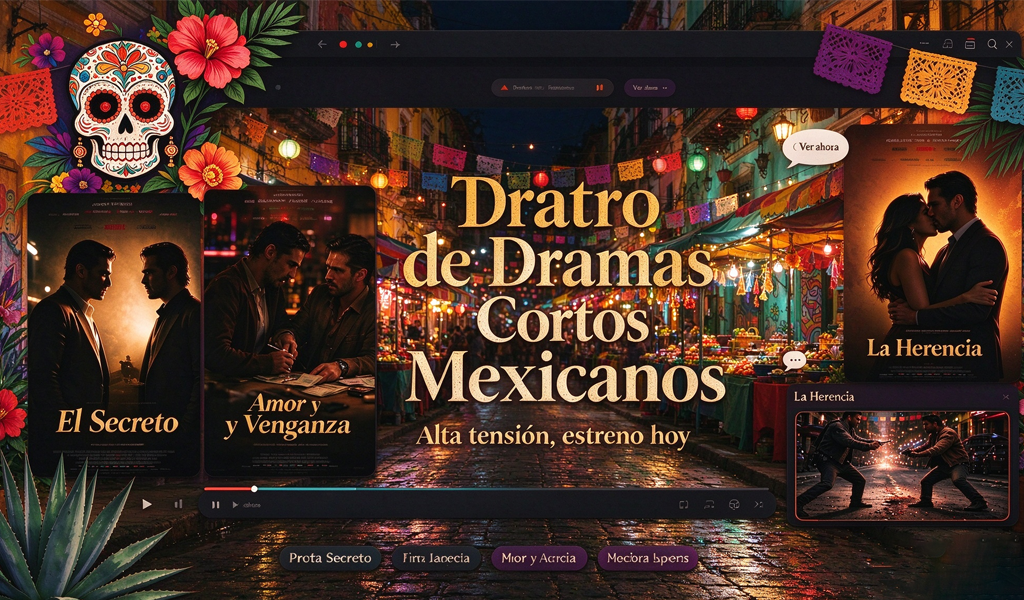The width and height of the screenshot is (1024, 600).
Task: Select the 'Firrz Janecia' chip
Action: (x=436, y=558)
